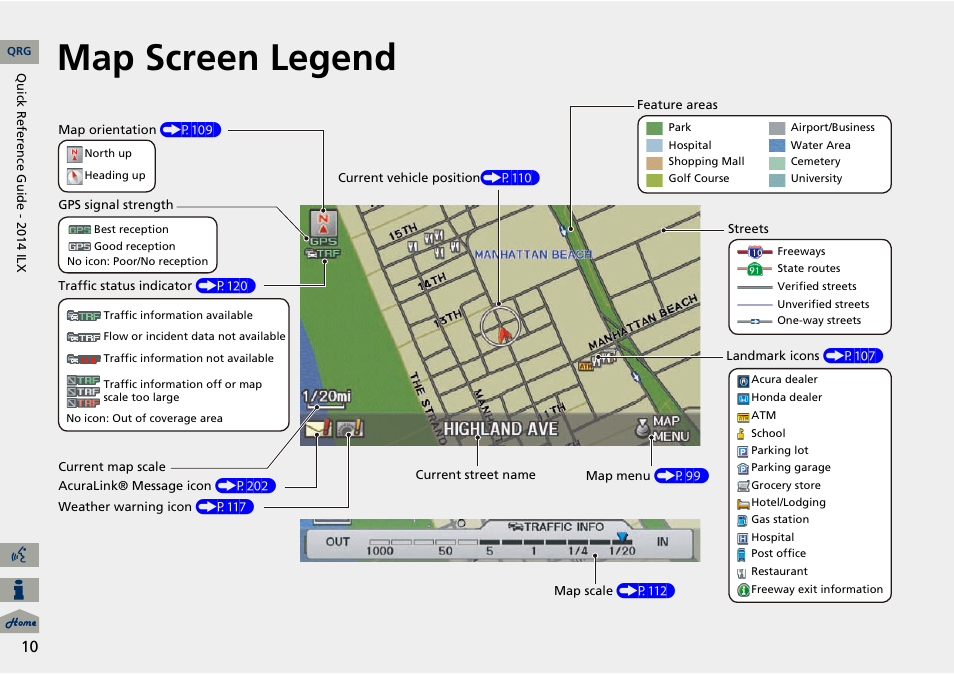Click the Freeway exit information icon
This screenshot has width=954, height=674.
pos(743,590)
